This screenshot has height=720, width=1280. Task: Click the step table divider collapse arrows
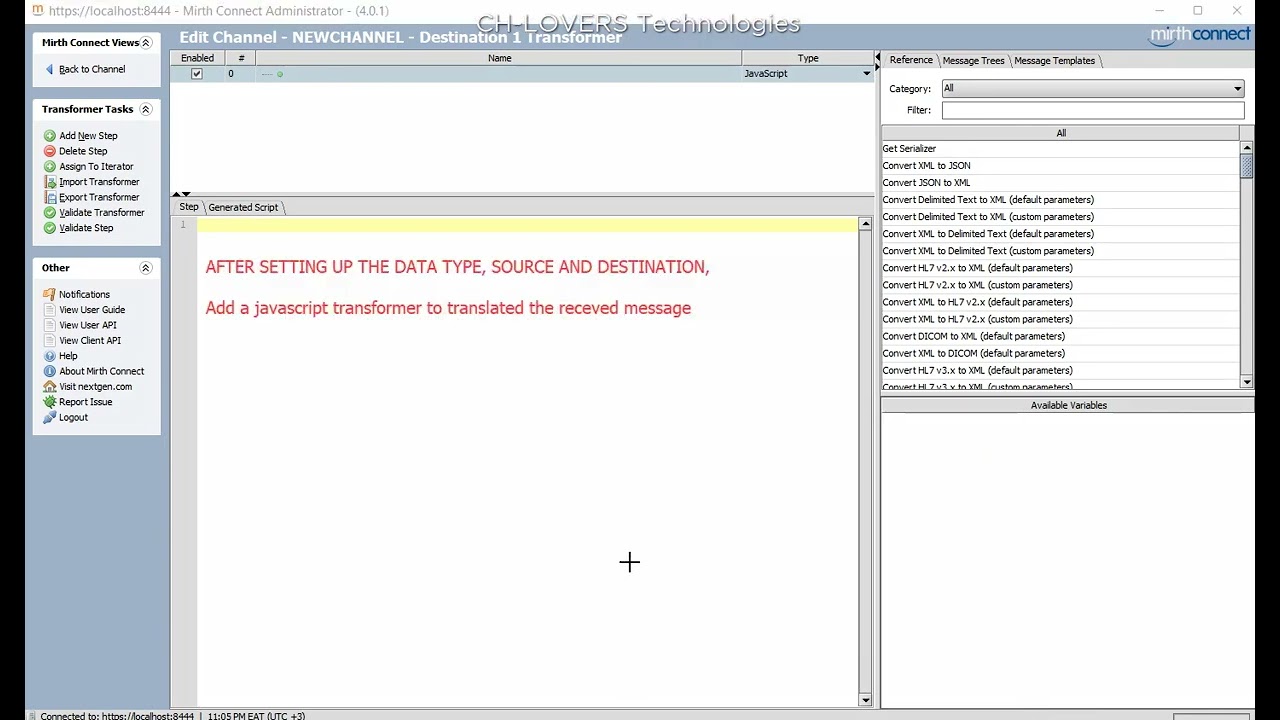[181, 194]
